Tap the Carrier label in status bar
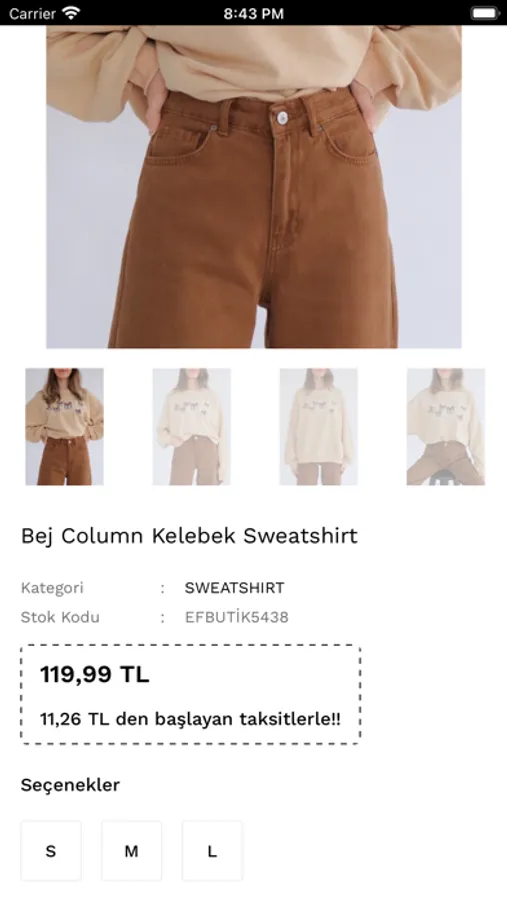Screen dimensions: 507x900 (x=32, y=13)
